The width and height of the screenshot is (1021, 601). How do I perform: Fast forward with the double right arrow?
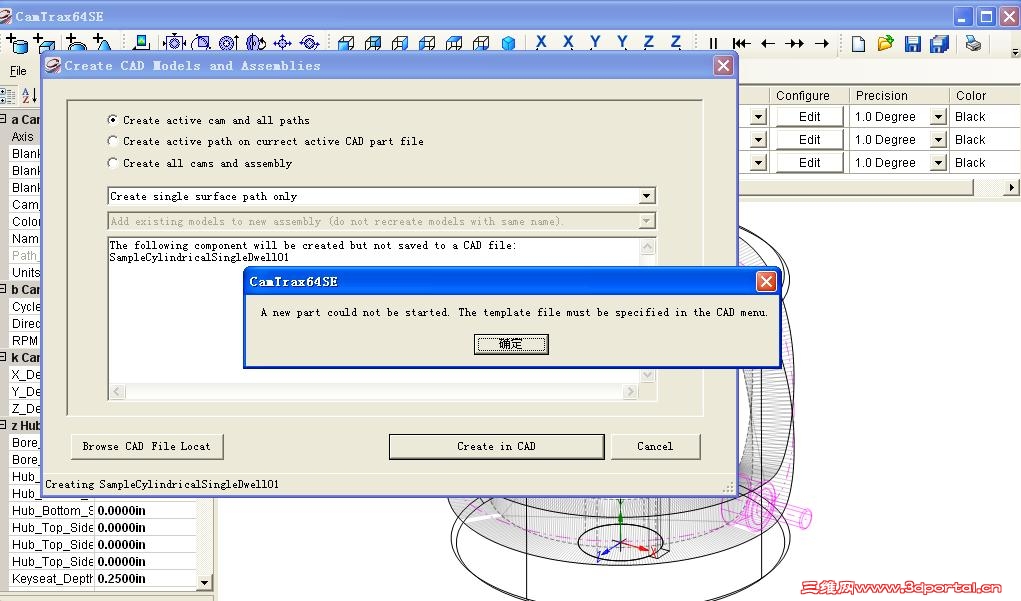point(794,44)
